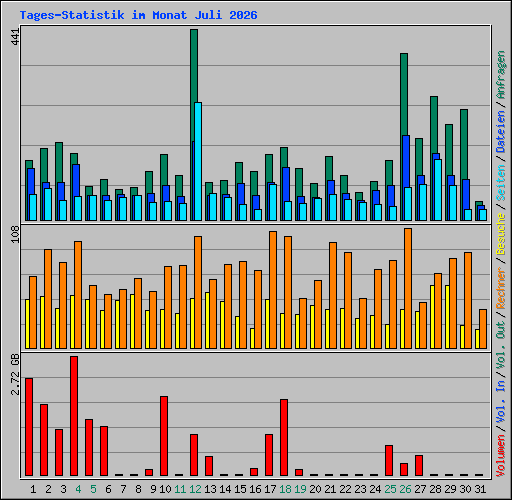Click the orange Rechner bar for day 26
This screenshot has height=500, width=512.
[408, 289]
